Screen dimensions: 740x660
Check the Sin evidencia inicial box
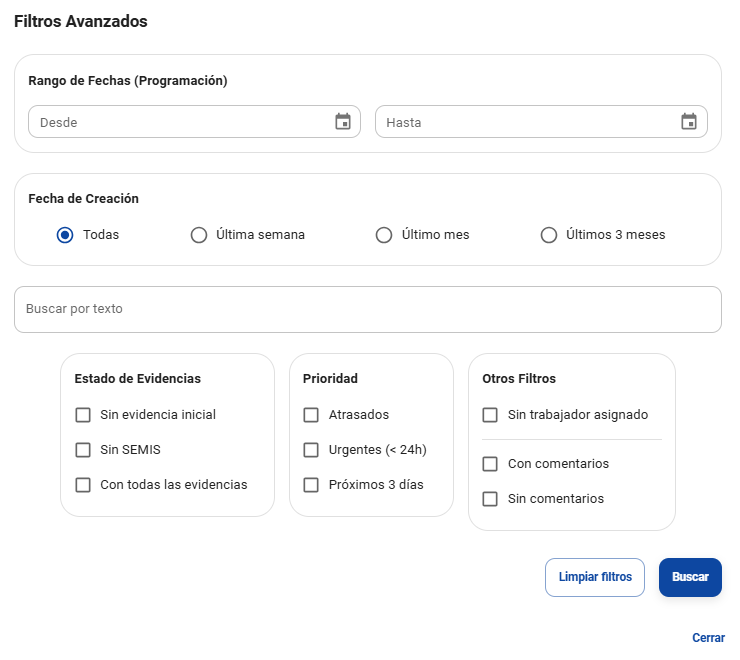83,415
